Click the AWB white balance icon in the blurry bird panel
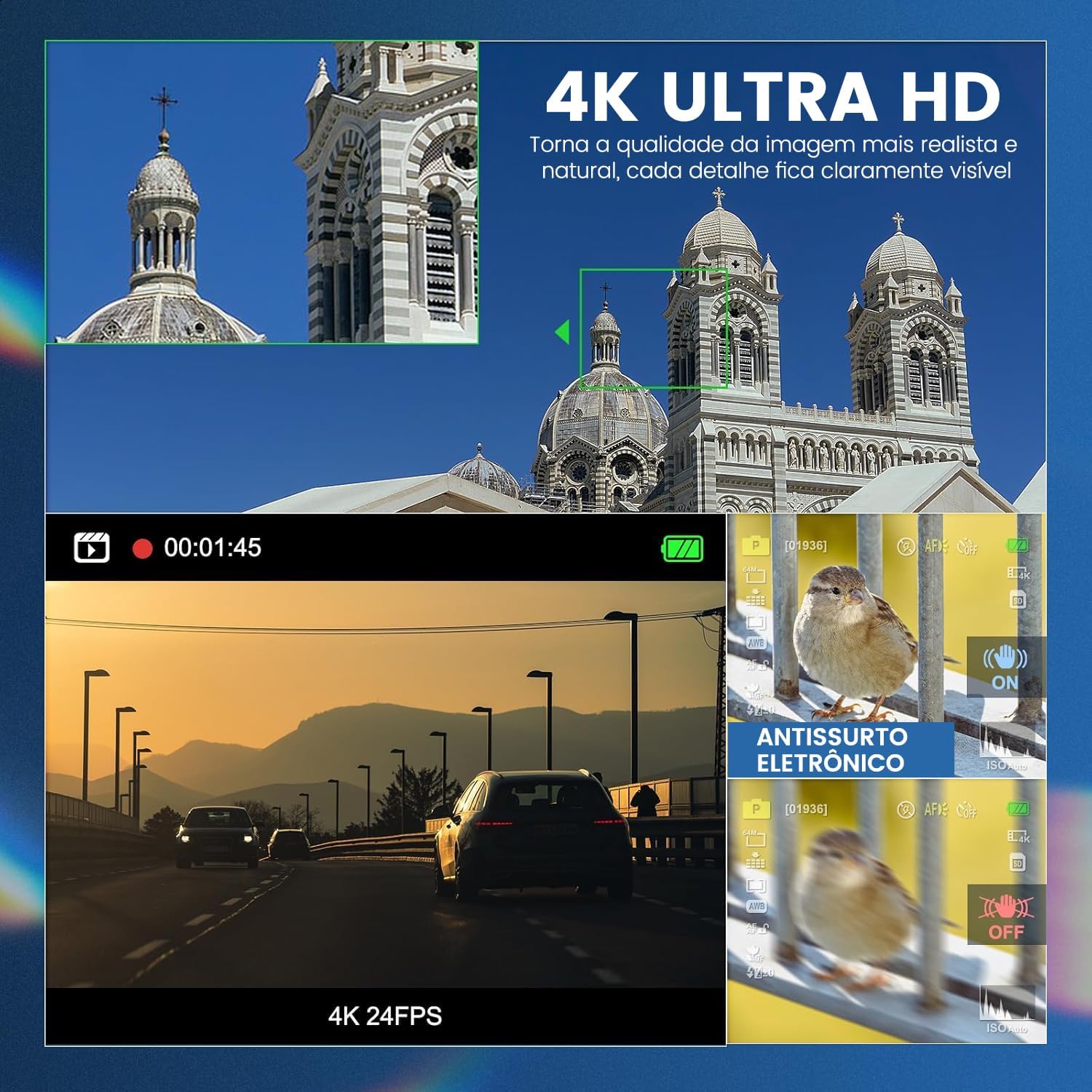The image size is (1092, 1092). click(x=756, y=907)
